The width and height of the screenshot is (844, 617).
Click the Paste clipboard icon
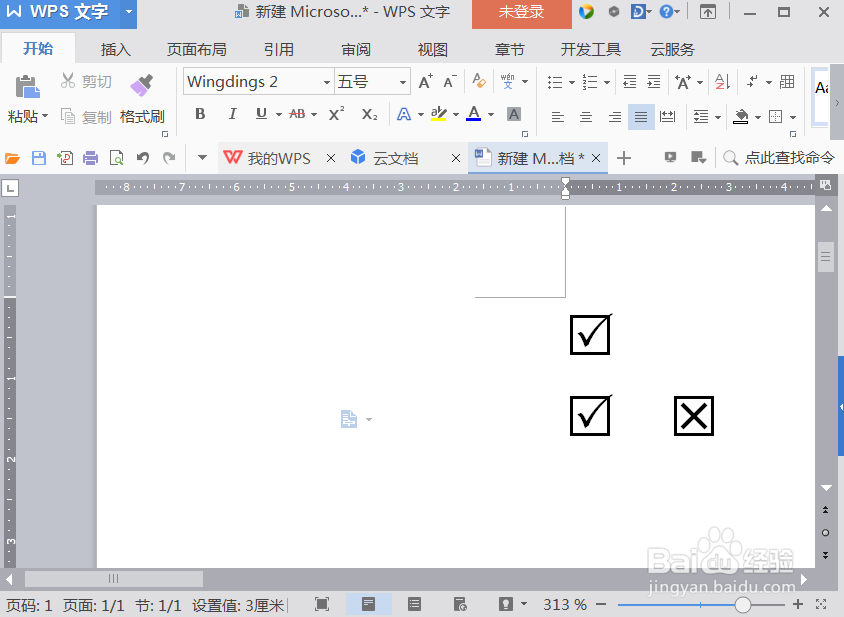coord(27,87)
